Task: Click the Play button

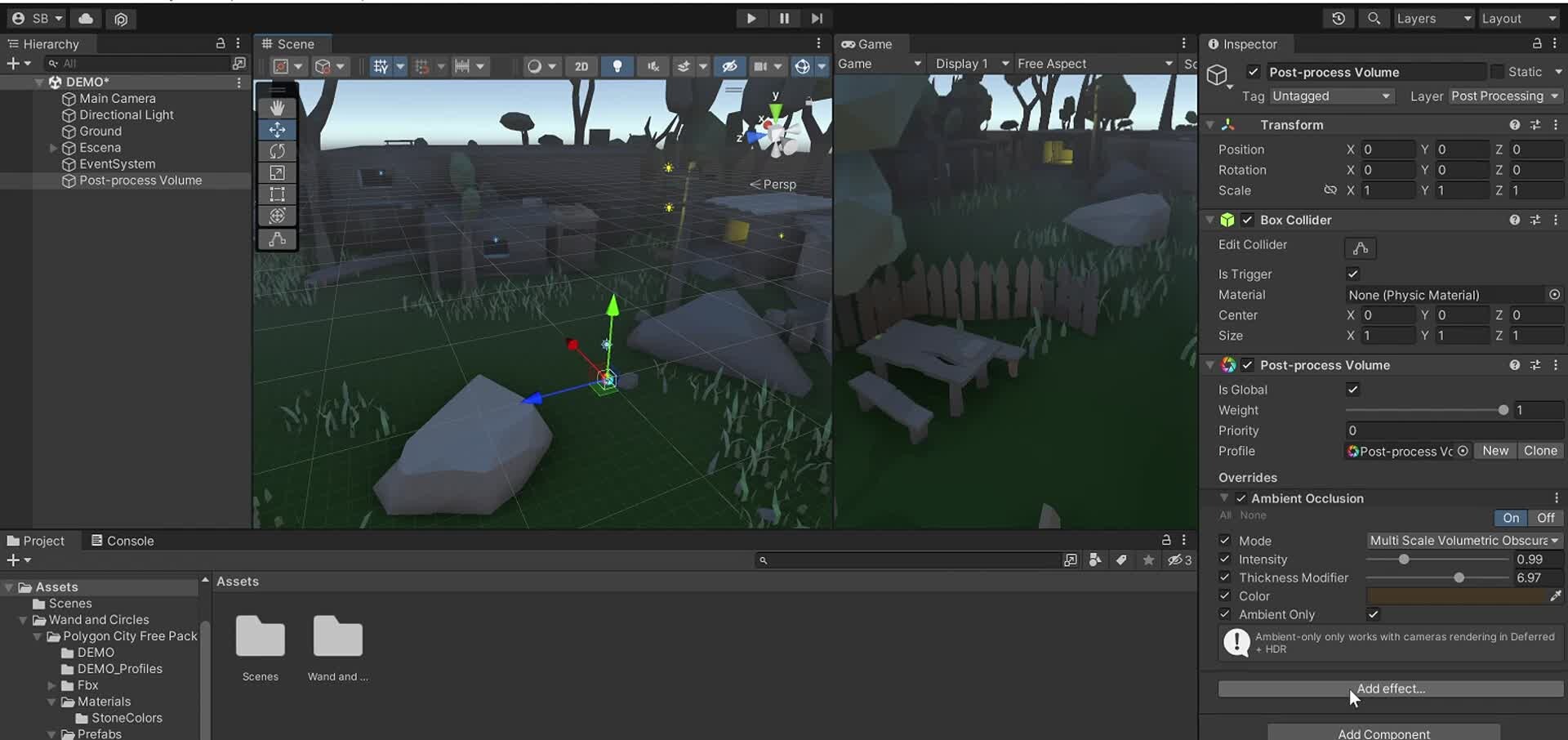Action: 751,18
